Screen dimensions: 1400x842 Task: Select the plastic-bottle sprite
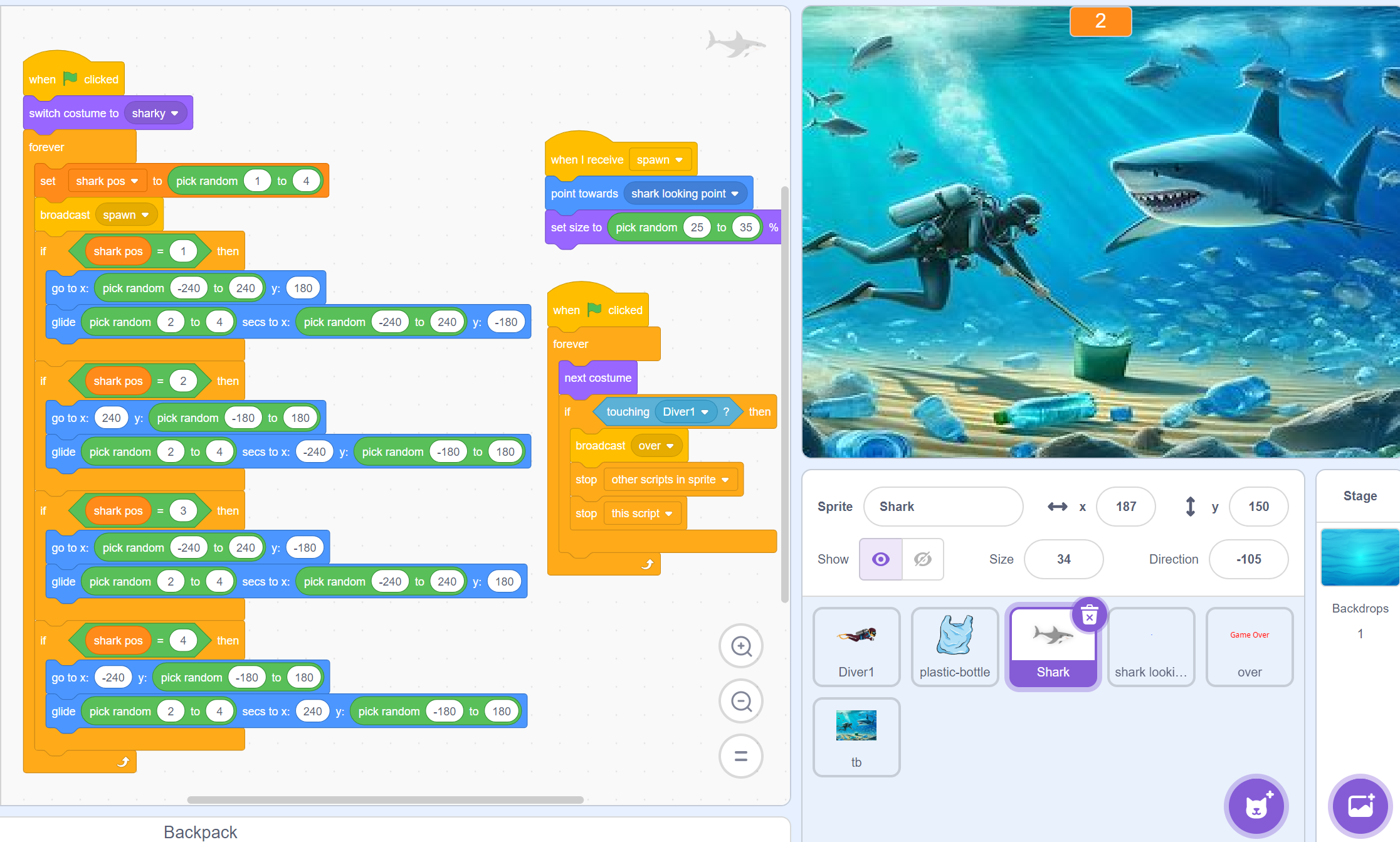pyautogui.click(x=954, y=647)
